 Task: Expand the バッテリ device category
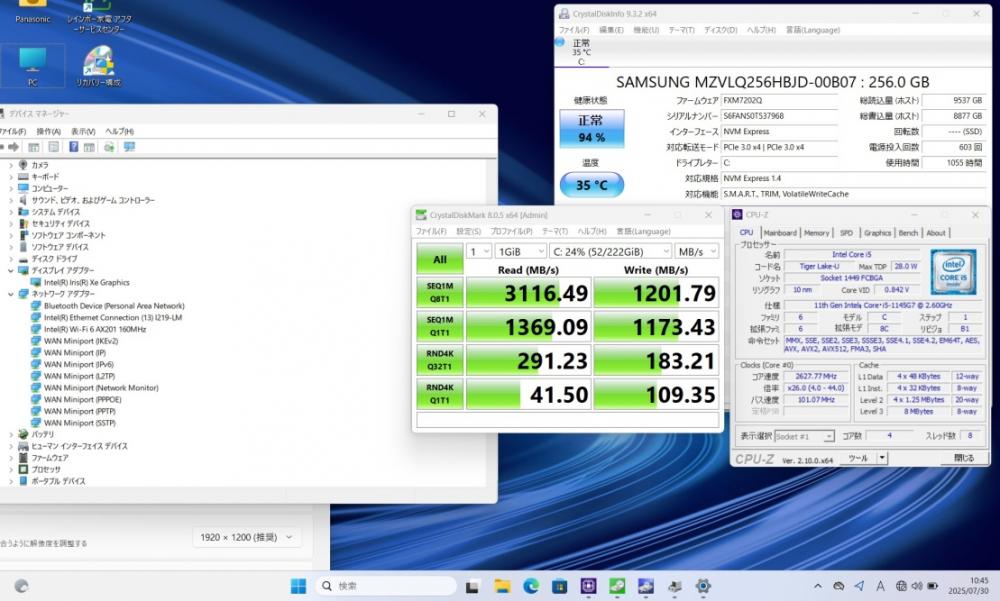tap(11, 434)
